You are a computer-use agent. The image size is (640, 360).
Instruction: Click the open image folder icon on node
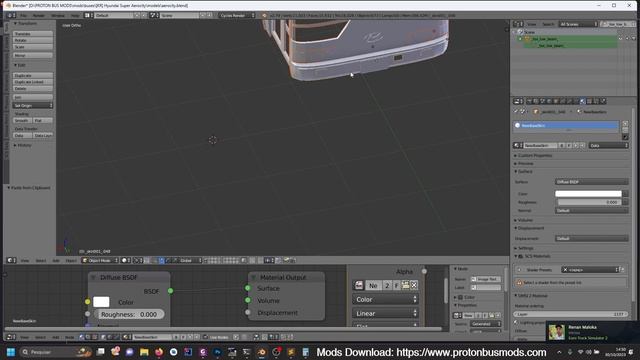(405, 285)
